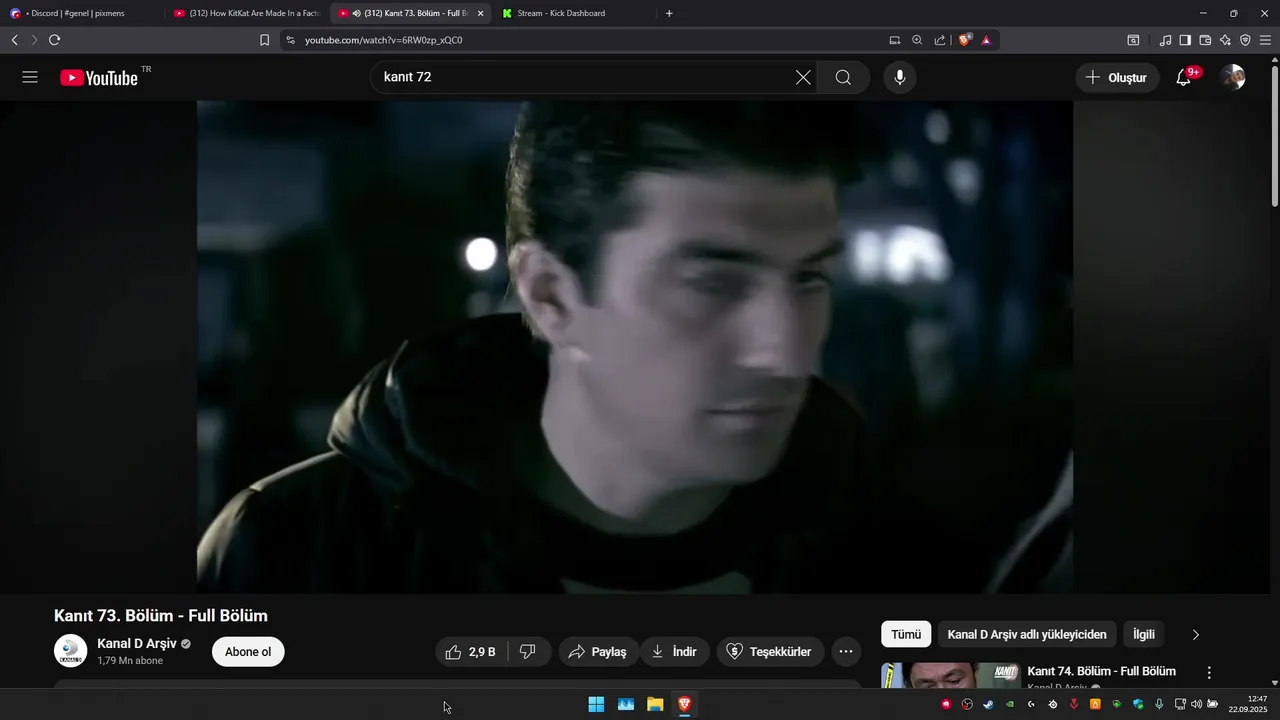
Task: Open Kanal D Arşiv channel name
Action: click(137, 644)
